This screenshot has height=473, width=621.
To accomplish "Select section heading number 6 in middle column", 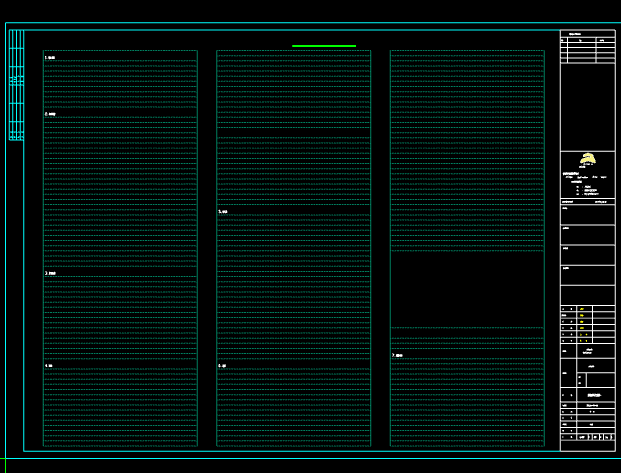I will pos(222,366).
